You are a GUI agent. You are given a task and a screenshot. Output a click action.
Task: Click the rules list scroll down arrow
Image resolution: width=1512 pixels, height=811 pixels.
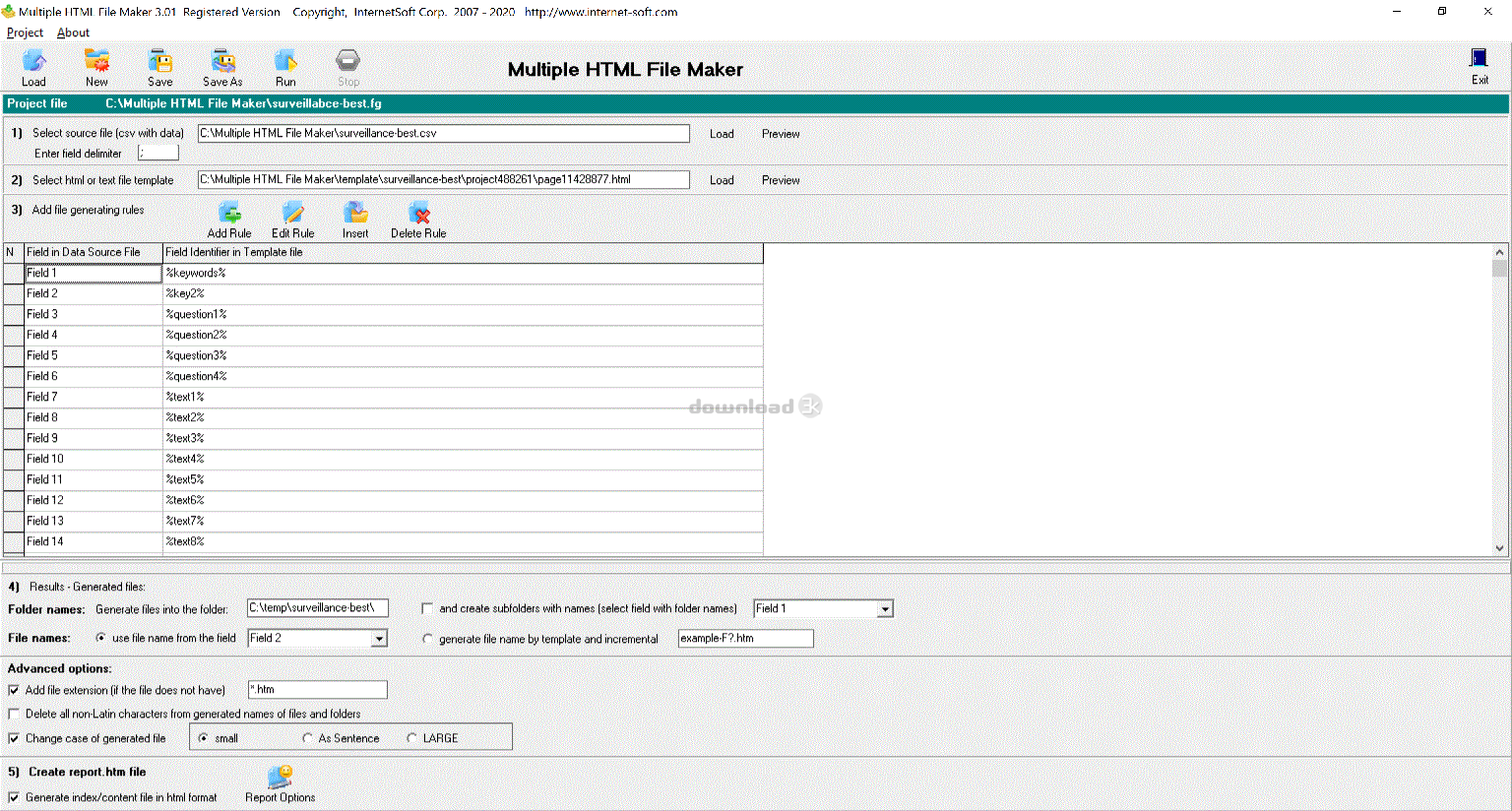click(x=1499, y=548)
